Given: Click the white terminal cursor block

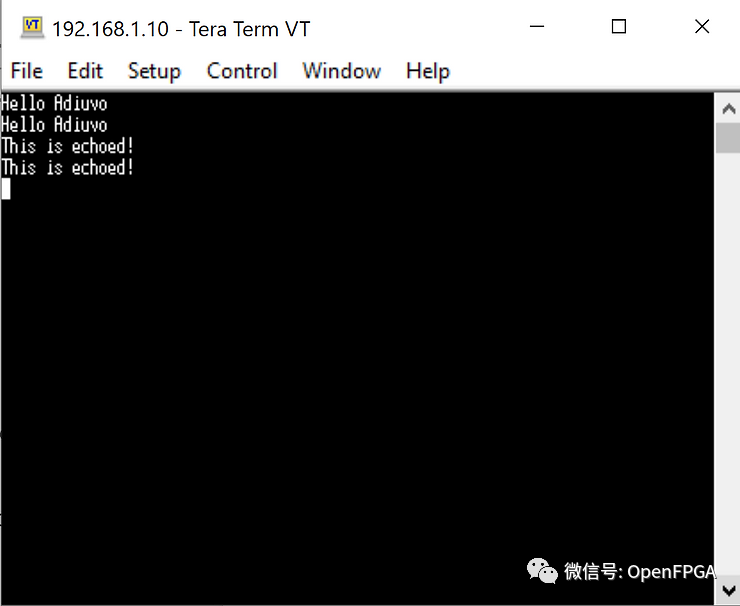Looking at the screenshot, I should point(6,189).
